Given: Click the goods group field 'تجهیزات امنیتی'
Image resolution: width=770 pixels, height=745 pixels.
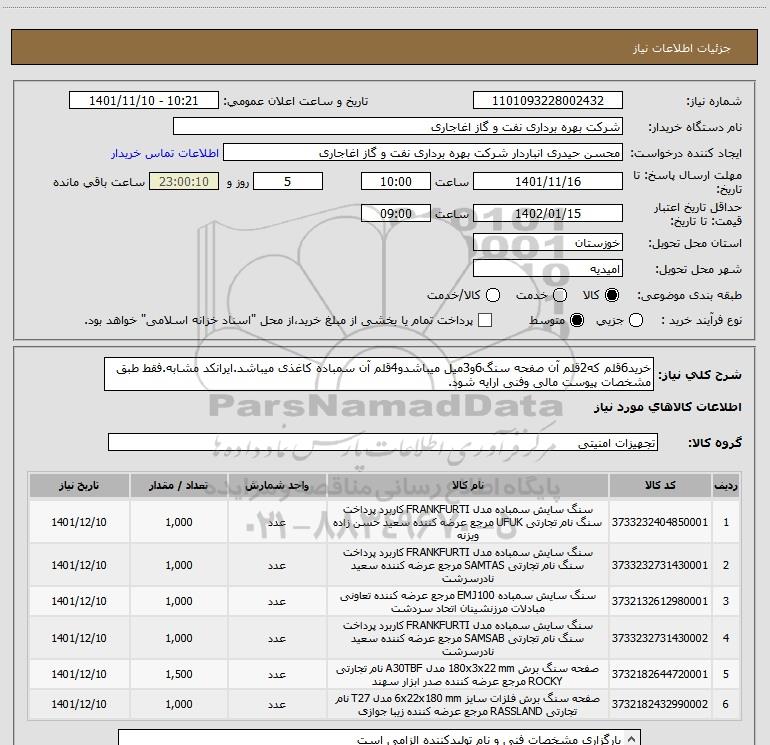Looking at the screenshot, I should [x=383, y=443].
